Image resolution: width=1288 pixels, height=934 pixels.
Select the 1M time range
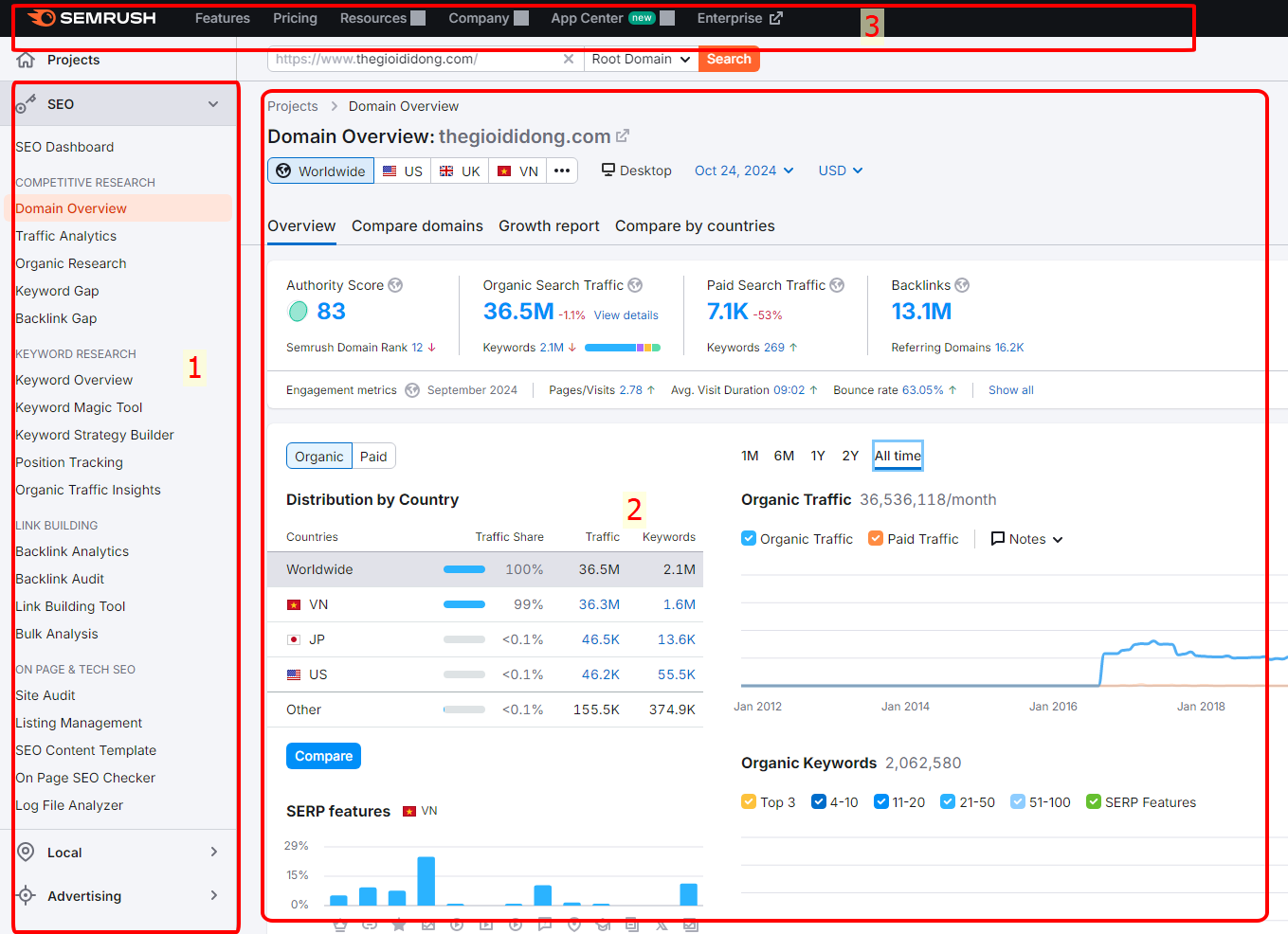(750, 456)
